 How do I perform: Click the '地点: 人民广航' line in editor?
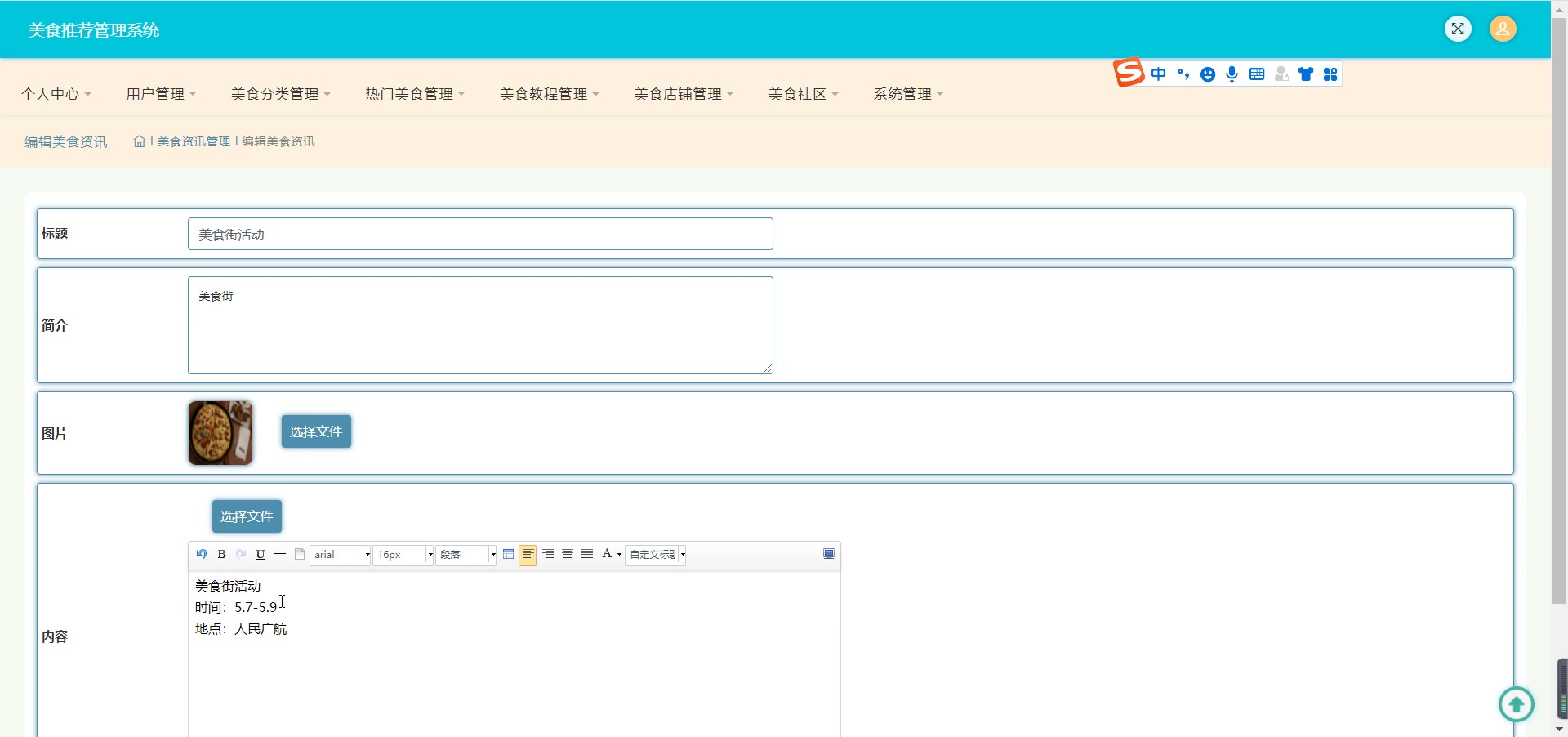241,628
